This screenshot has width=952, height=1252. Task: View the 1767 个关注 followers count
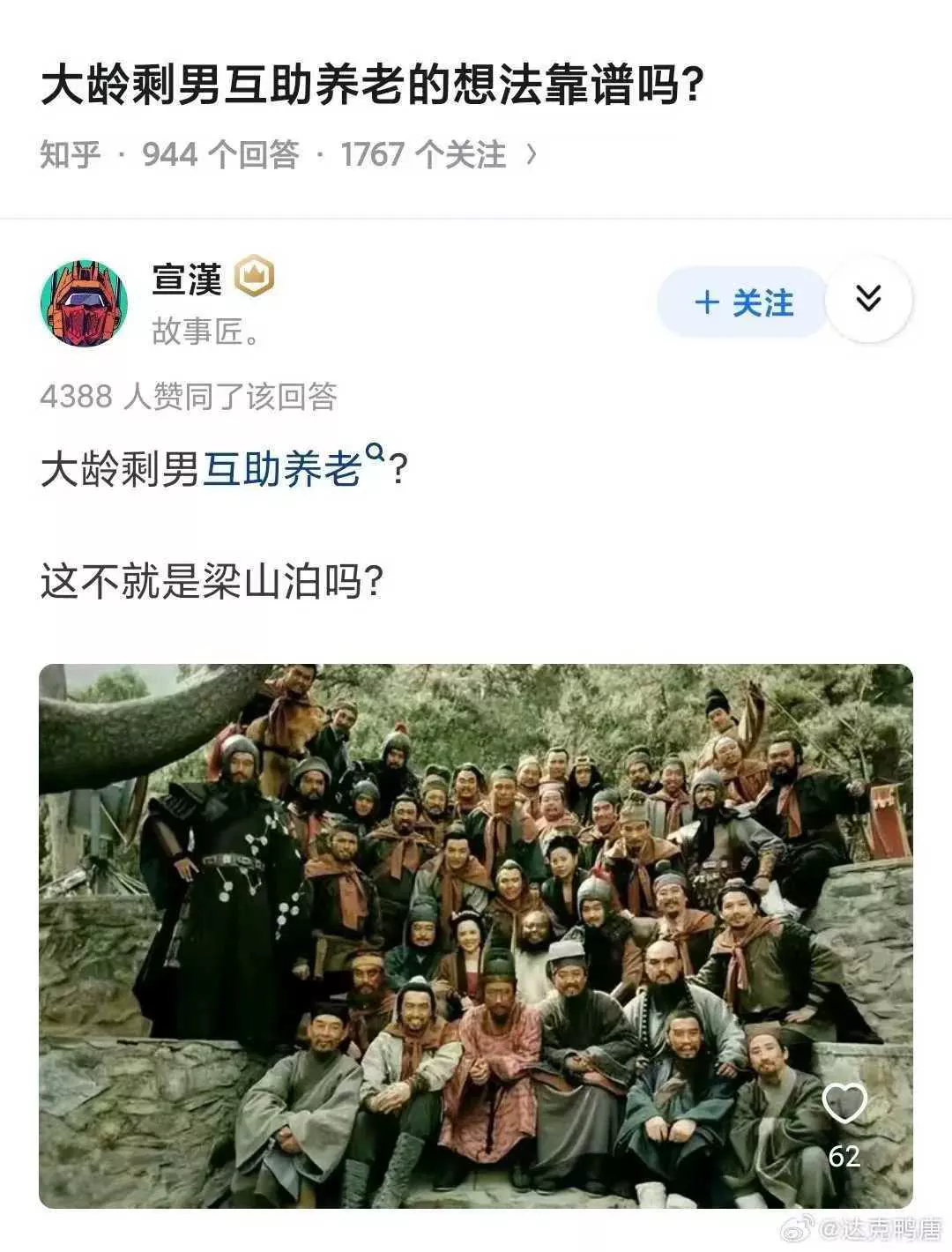coord(423,155)
